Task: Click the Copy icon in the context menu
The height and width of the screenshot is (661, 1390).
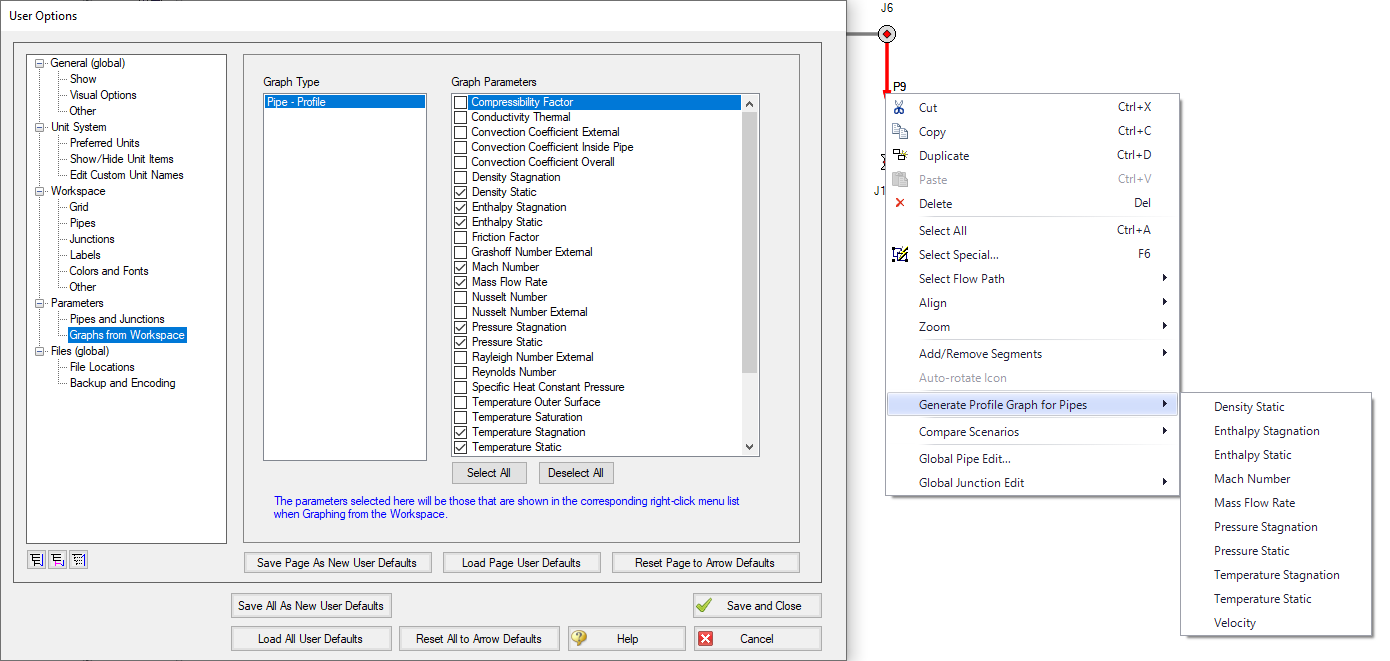Action: point(900,131)
